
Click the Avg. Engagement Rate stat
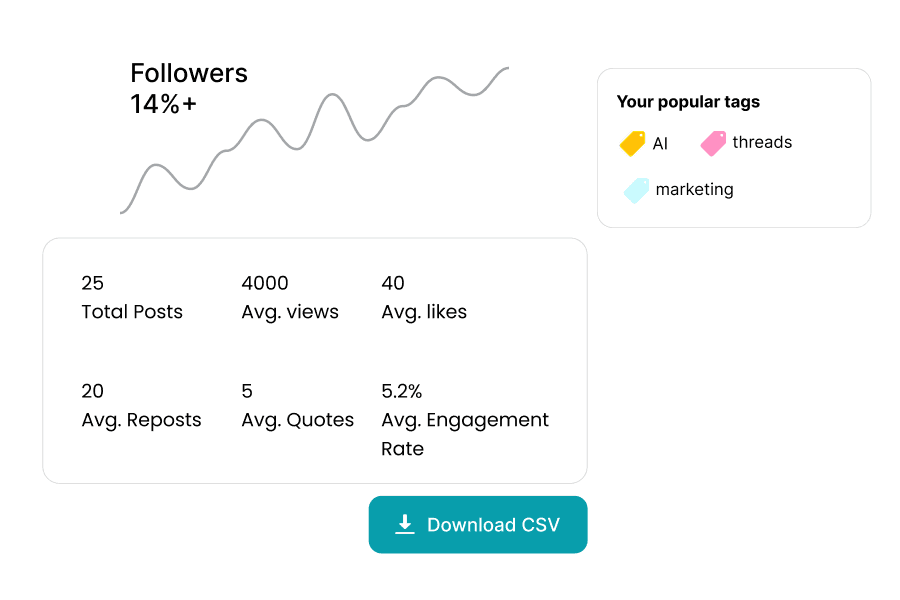click(464, 420)
